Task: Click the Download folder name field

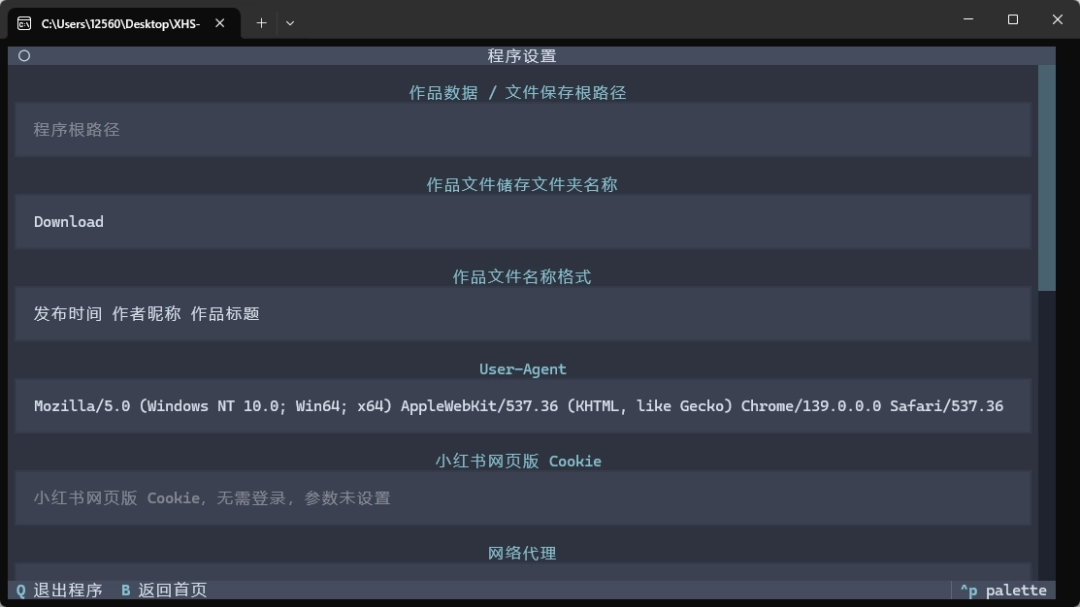Action: [x=520, y=221]
